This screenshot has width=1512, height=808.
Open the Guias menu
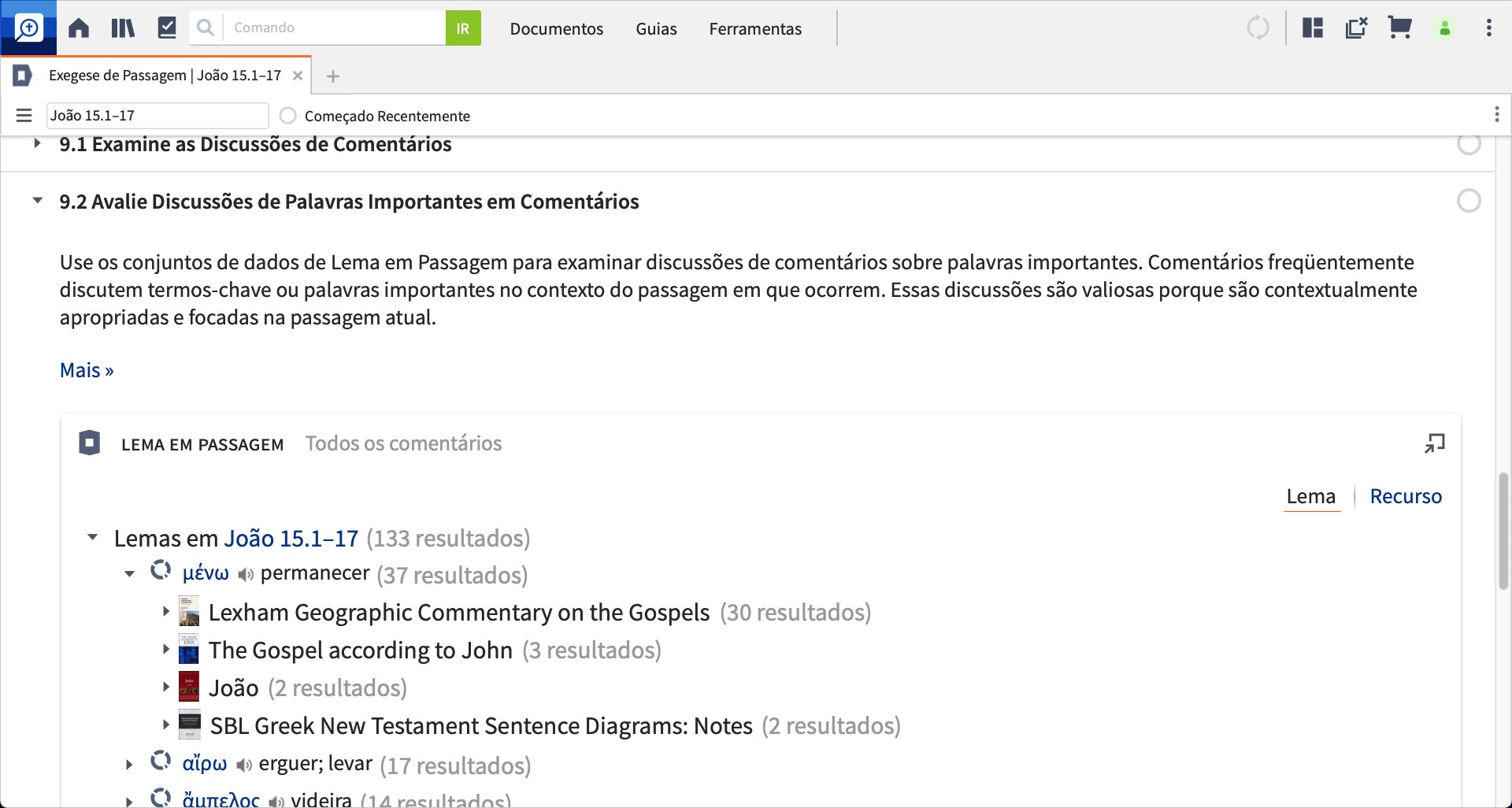(656, 28)
